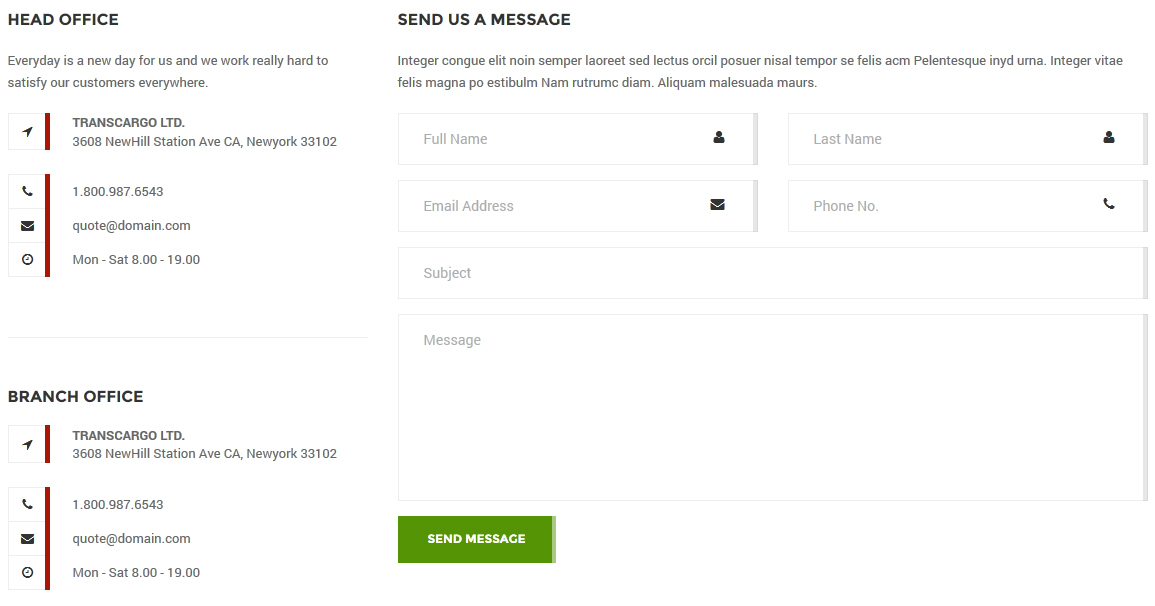The width and height of the screenshot is (1155, 606).
Task: Click the Branch Office phone icon
Action: point(27,504)
